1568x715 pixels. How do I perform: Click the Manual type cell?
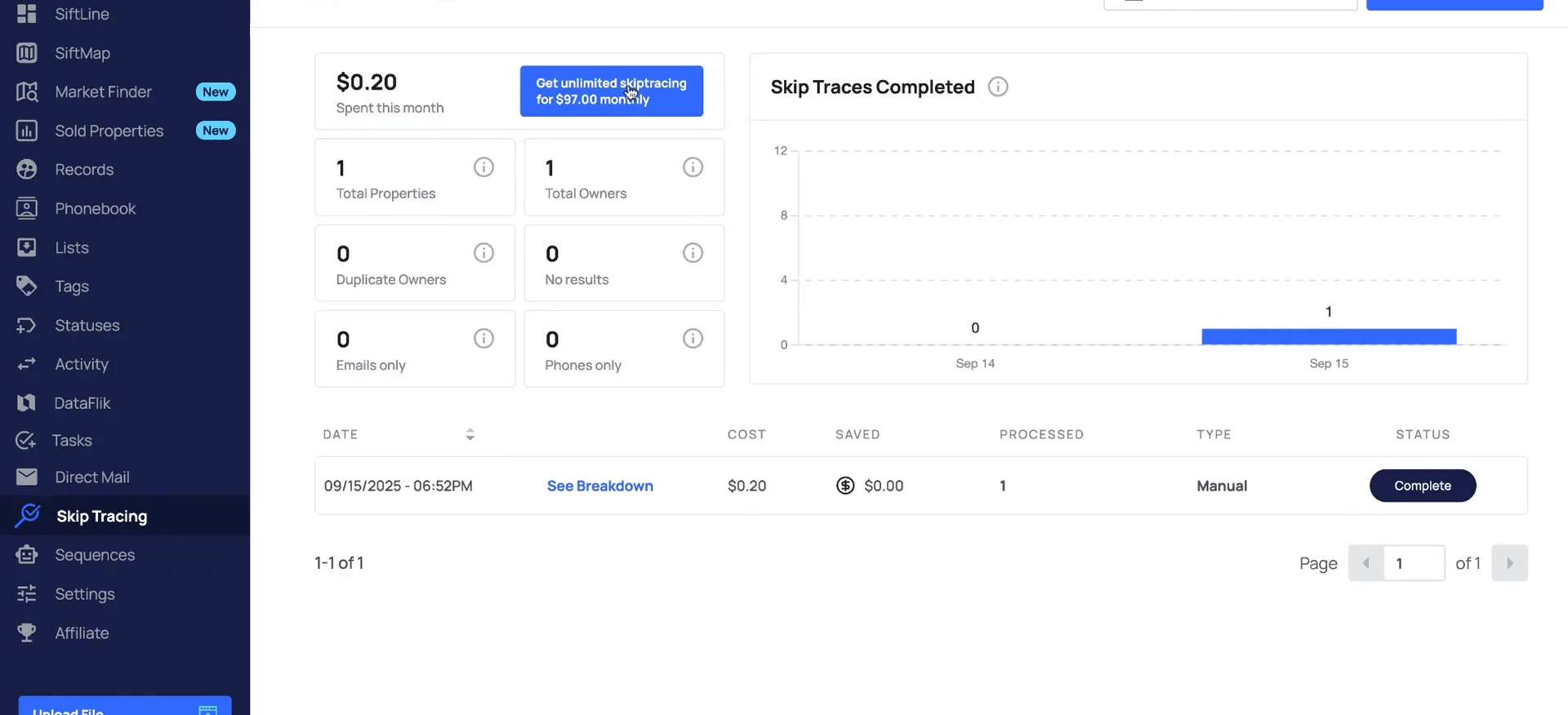(1222, 486)
